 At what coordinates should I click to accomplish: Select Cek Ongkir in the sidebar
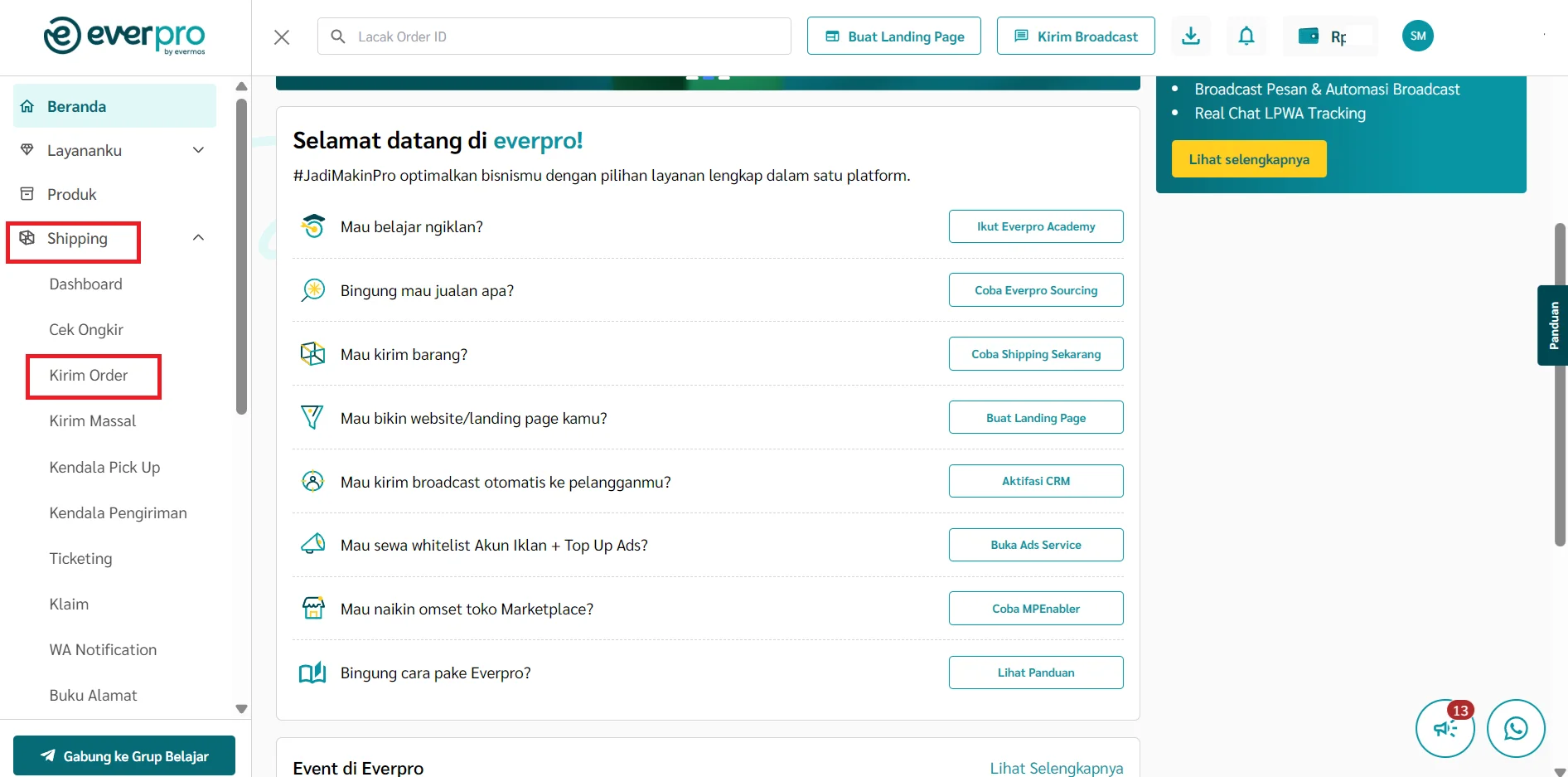pyautogui.click(x=86, y=329)
